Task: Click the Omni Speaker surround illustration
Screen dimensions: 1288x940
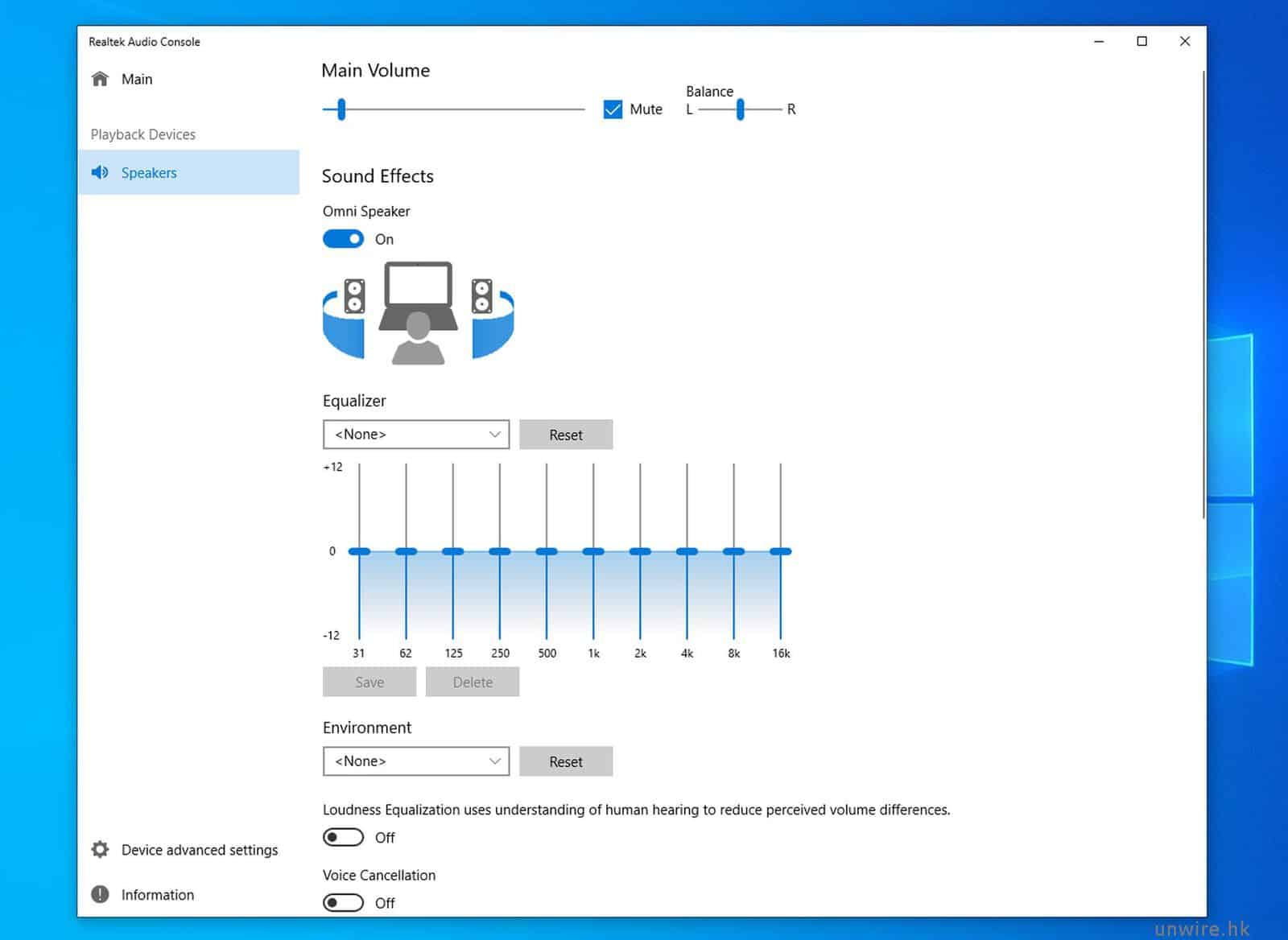Action: click(x=418, y=312)
